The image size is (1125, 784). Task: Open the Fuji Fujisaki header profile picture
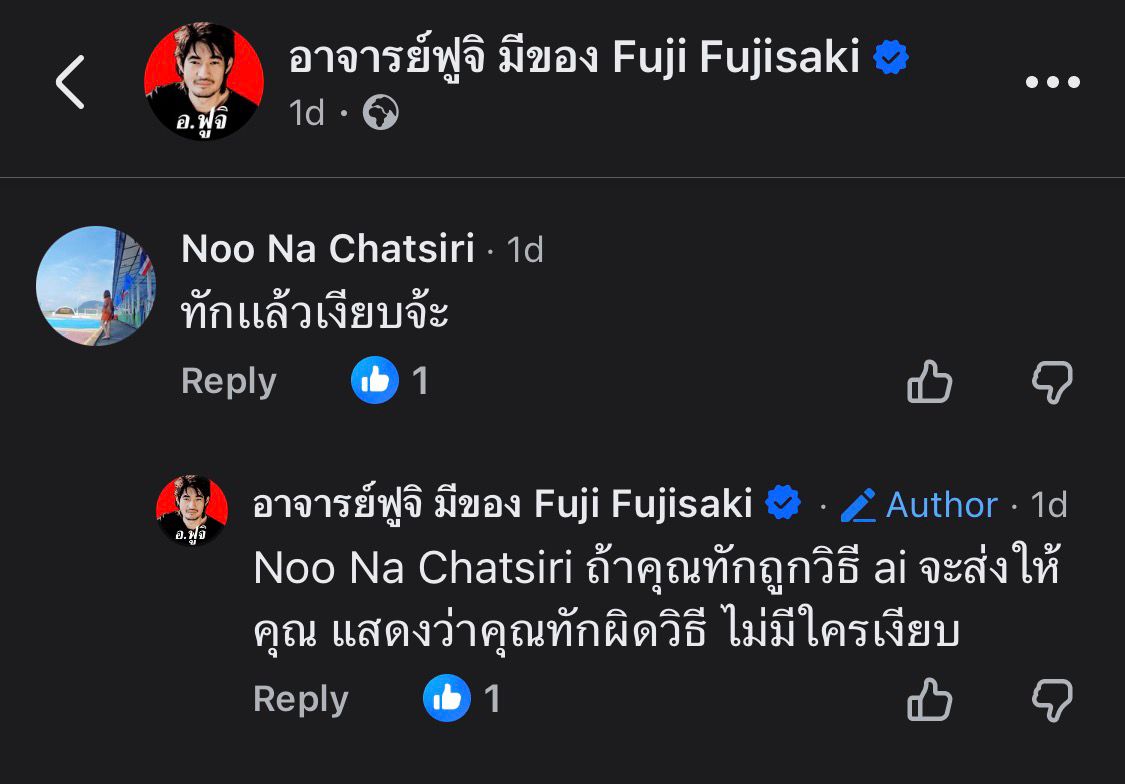click(204, 81)
